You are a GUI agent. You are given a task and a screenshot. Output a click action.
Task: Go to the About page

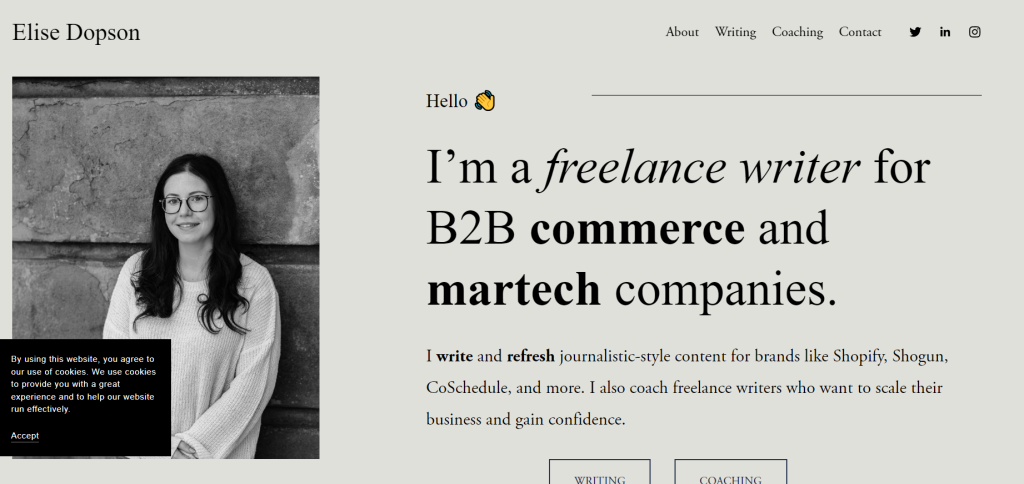click(682, 32)
